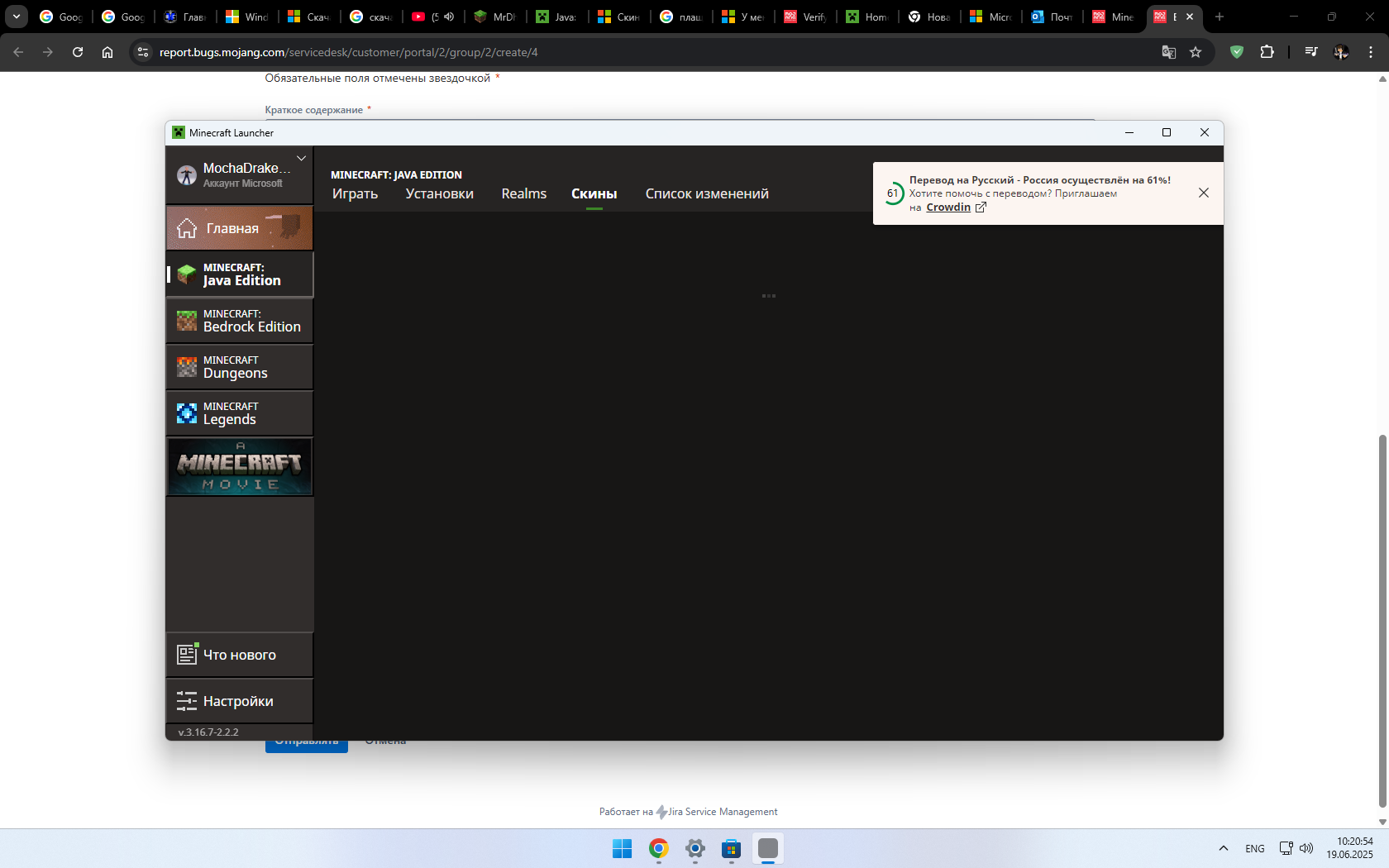Expand the MochaDrake account dropdown
Image resolution: width=1389 pixels, height=868 pixels.
coord(302,159)
